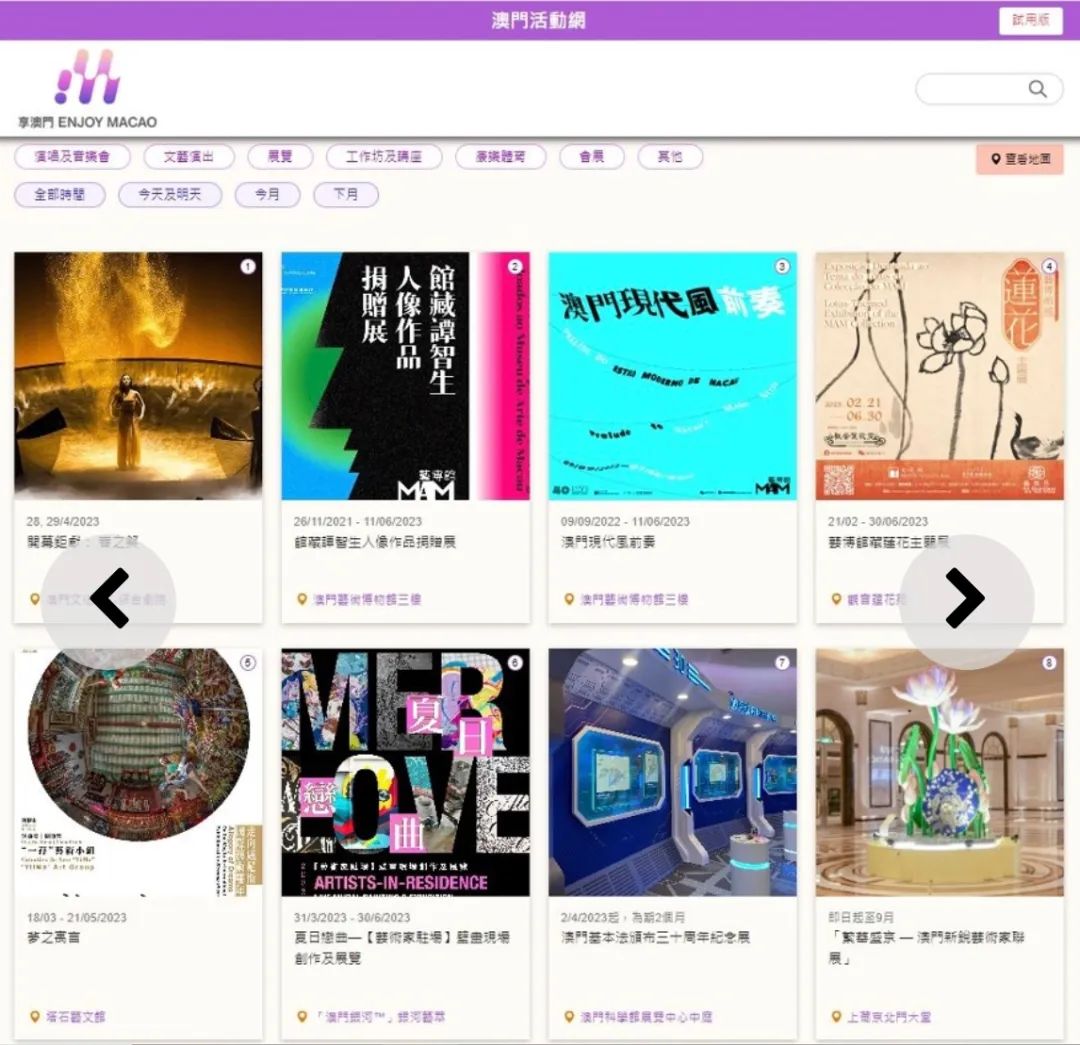Click the location pin next to 上葡京北門大堂
1080x1045 pixels.
(x=836, y=1015)
